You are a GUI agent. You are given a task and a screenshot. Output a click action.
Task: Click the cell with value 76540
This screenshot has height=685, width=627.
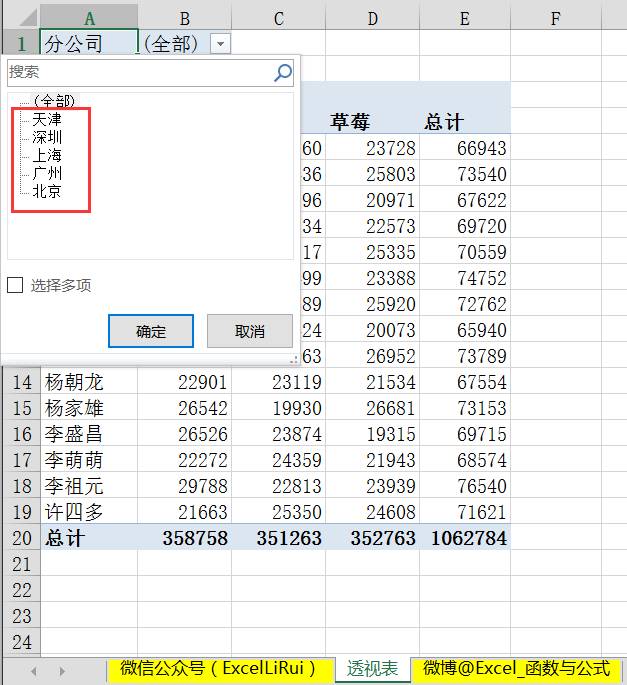click(465, 486)
